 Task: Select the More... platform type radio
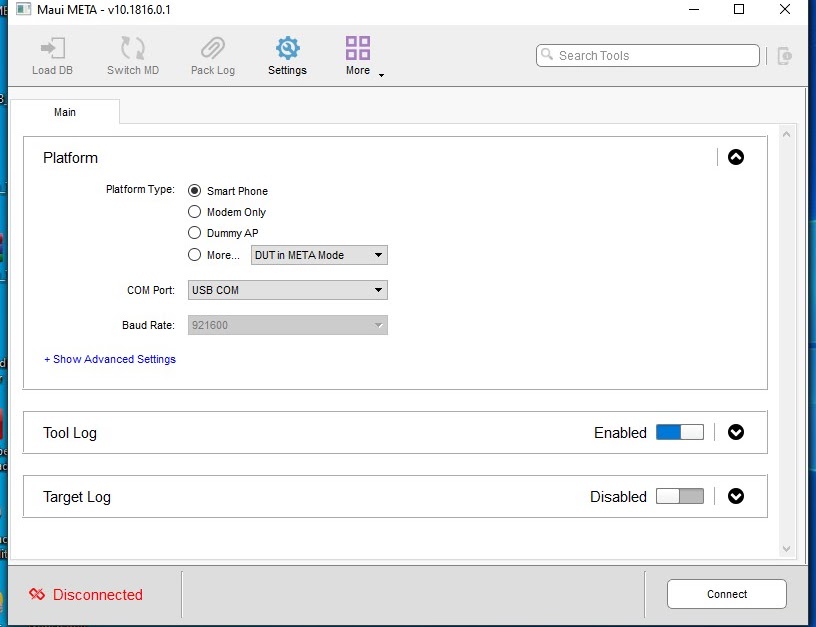[194, 254]
